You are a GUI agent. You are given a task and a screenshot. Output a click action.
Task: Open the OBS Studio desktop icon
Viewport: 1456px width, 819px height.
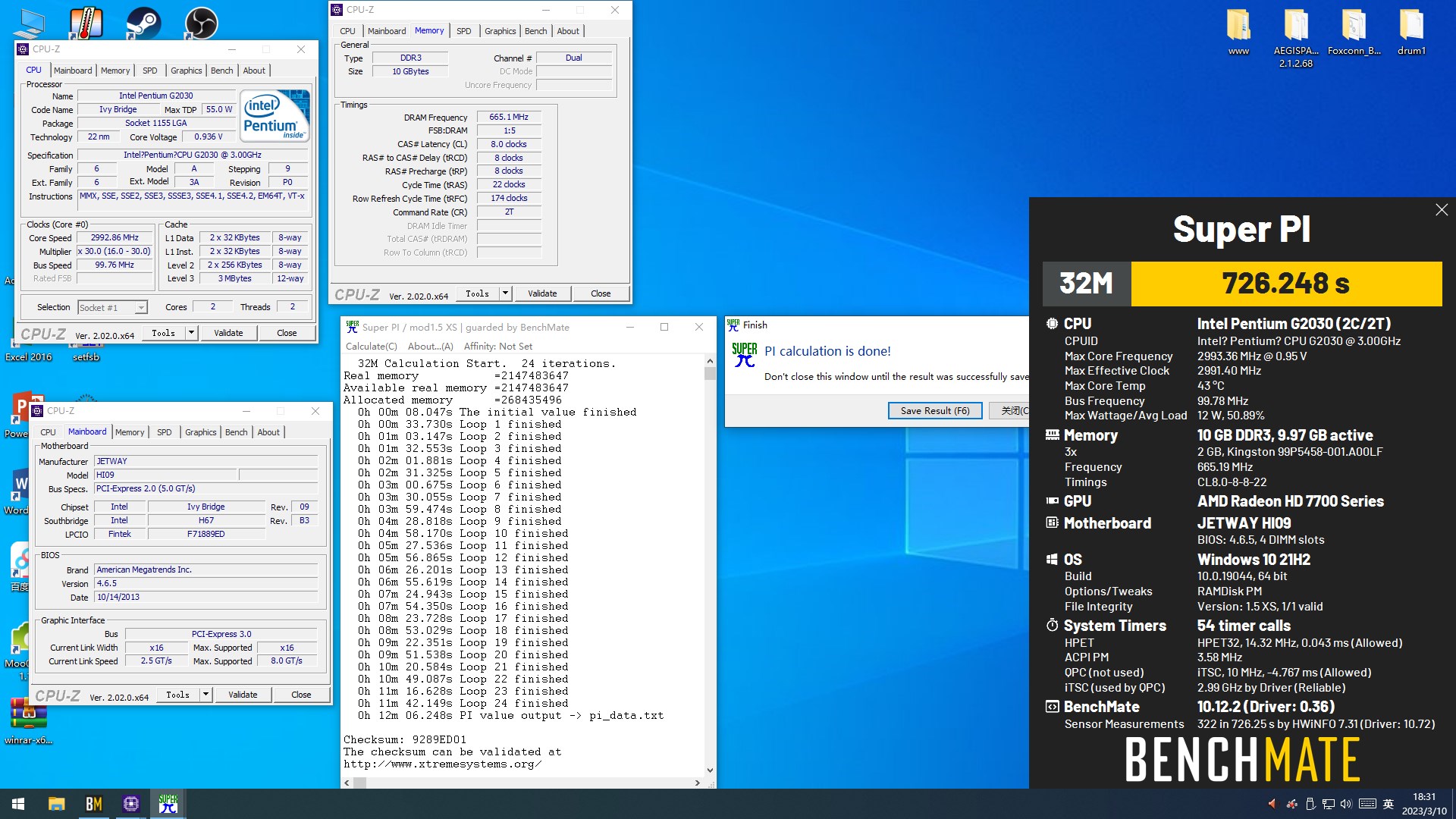click(x=202, y=23)
